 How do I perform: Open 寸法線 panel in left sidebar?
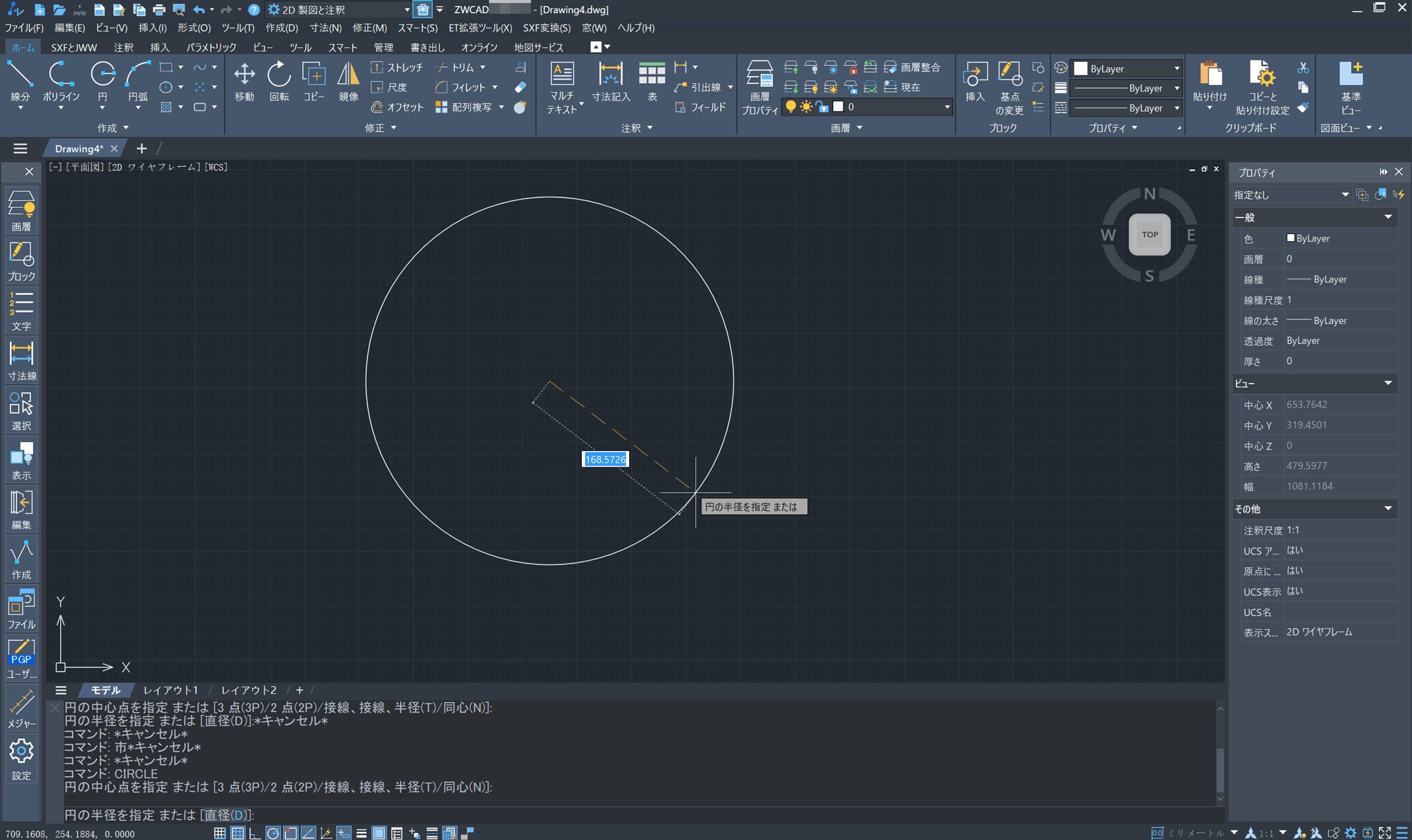(x=22, y=361)
